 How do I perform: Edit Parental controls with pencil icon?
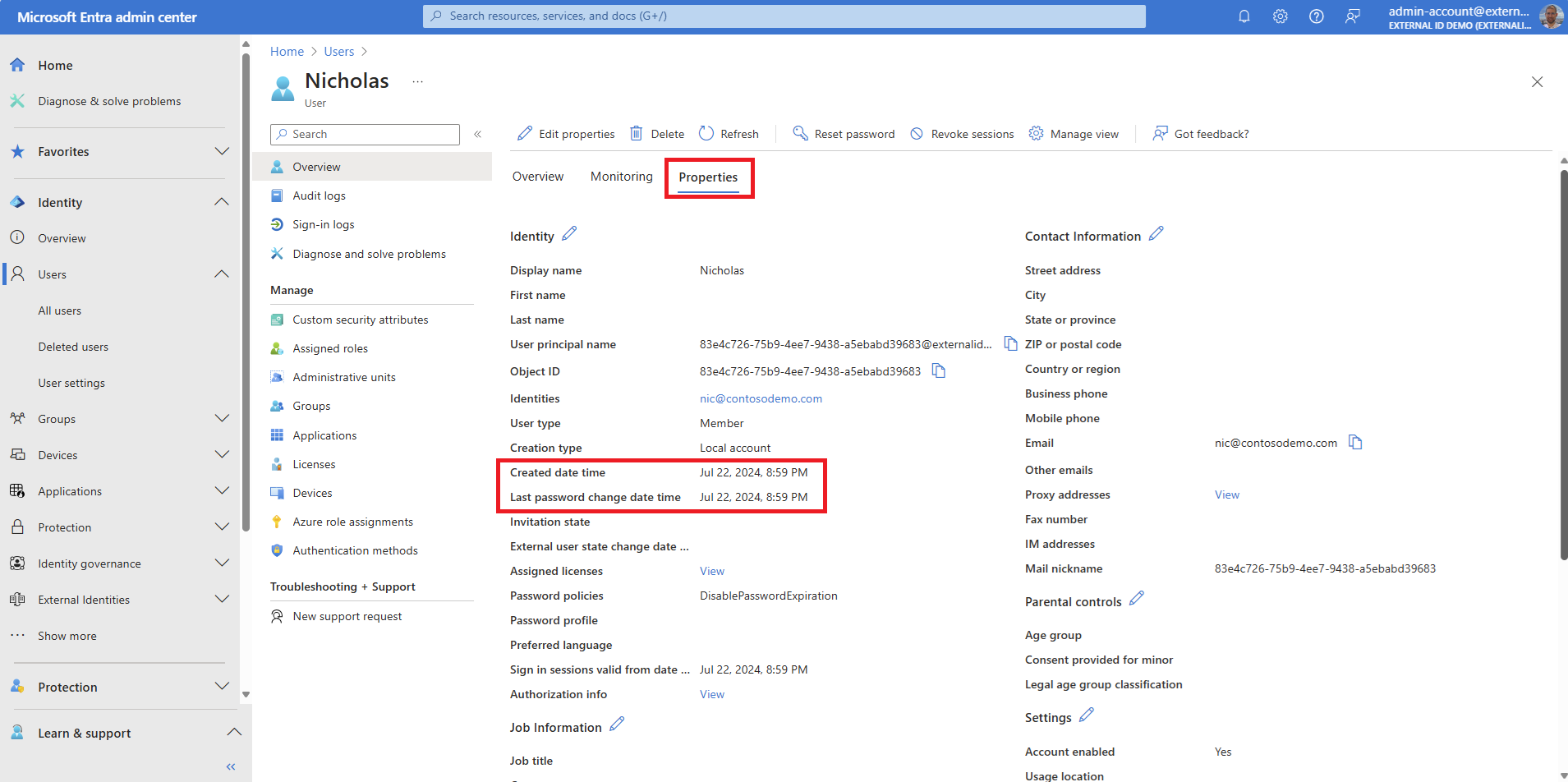[1136, 599]
